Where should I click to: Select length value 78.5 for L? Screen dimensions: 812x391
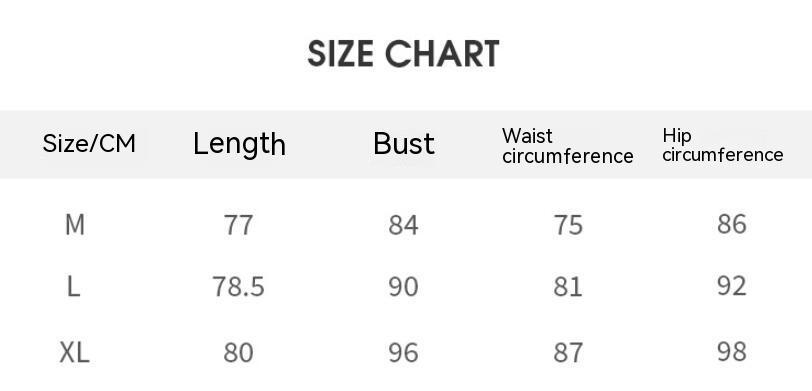pyautogui.click(x=238, y=286)
